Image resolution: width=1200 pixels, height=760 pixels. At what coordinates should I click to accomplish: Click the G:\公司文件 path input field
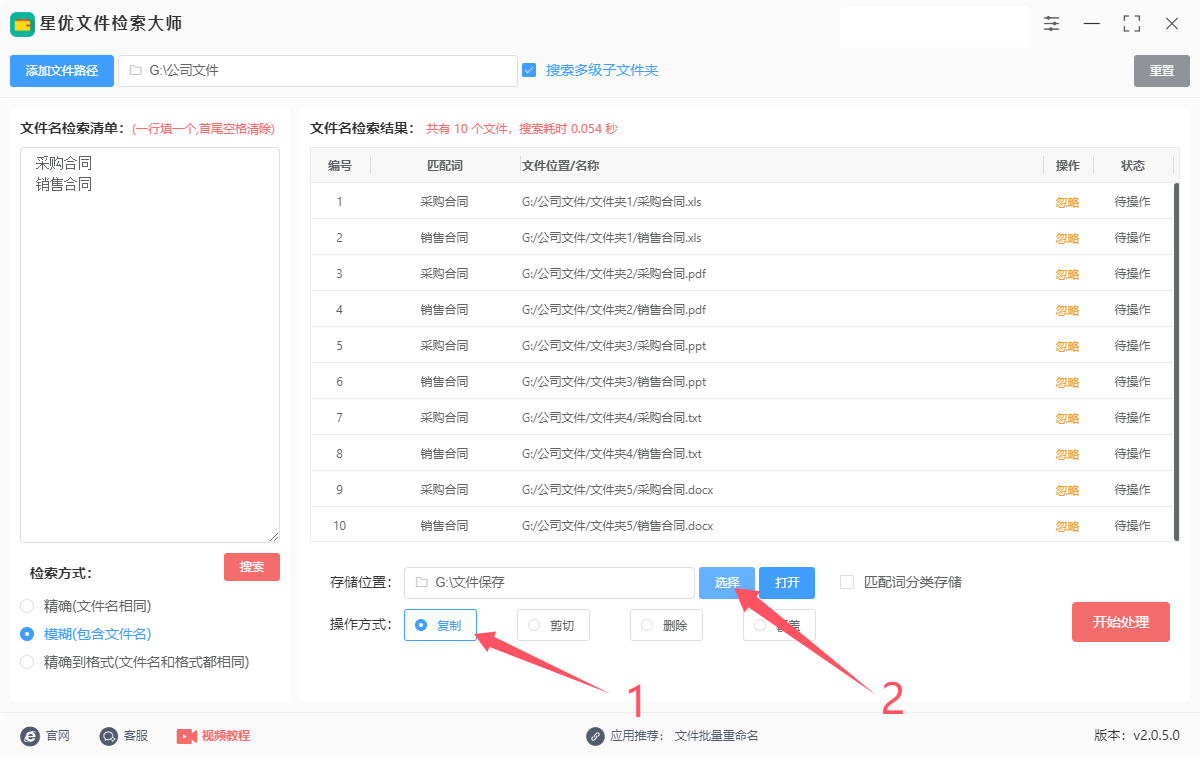pos(318,71)
